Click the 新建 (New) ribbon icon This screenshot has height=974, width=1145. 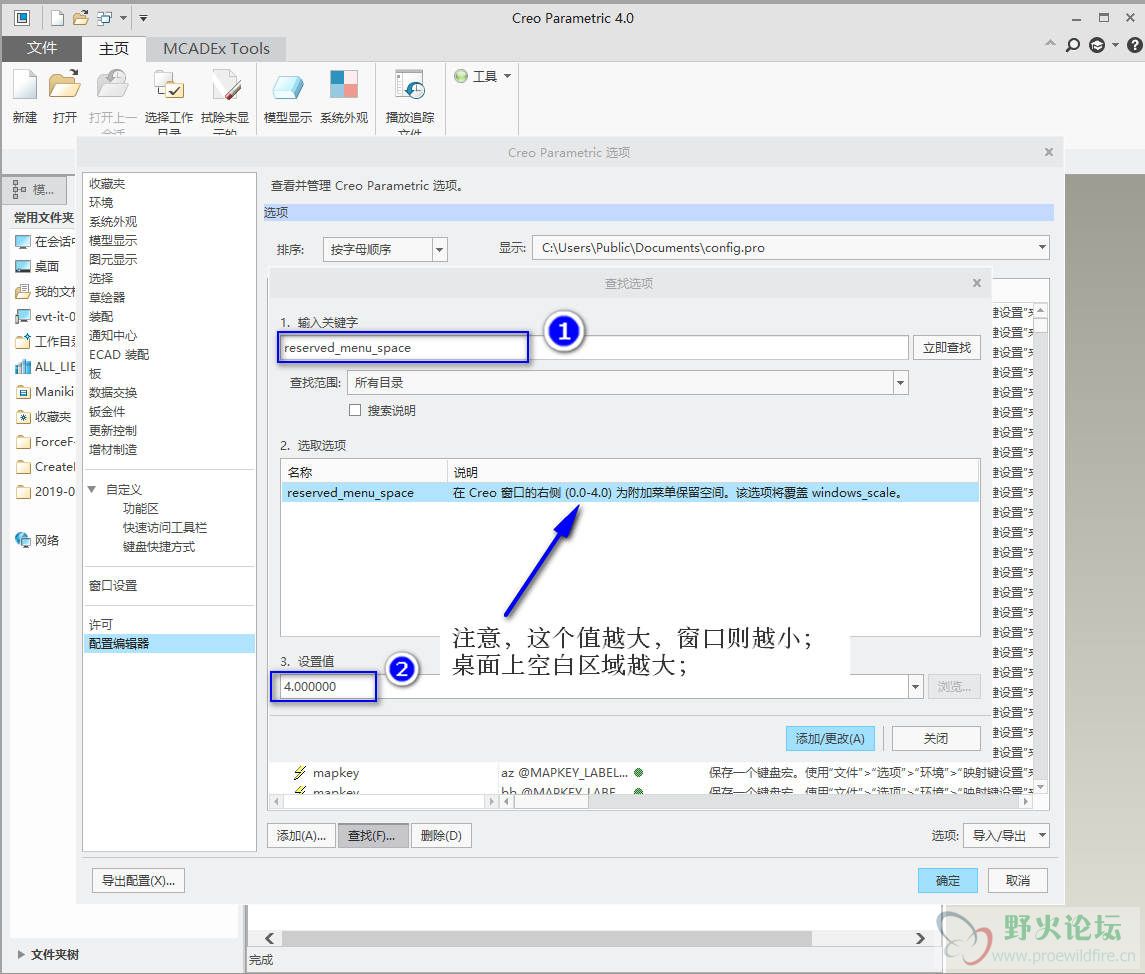tap(25, 85)
